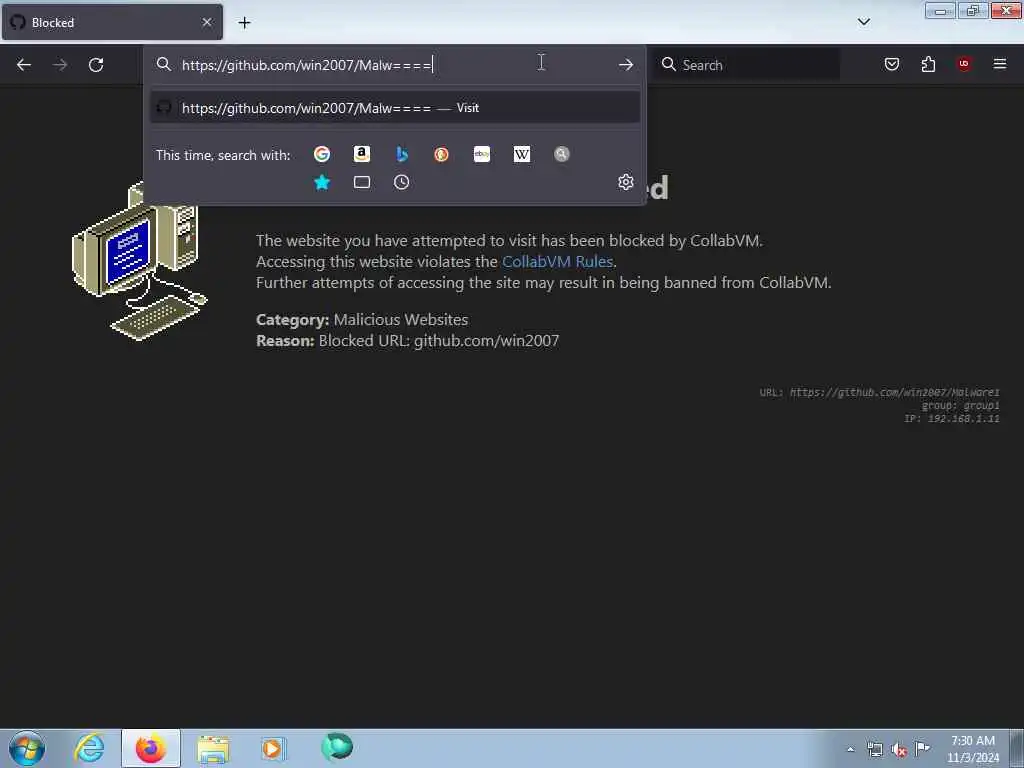
Task: Close the Blocked tab
Action: (207, 22)
